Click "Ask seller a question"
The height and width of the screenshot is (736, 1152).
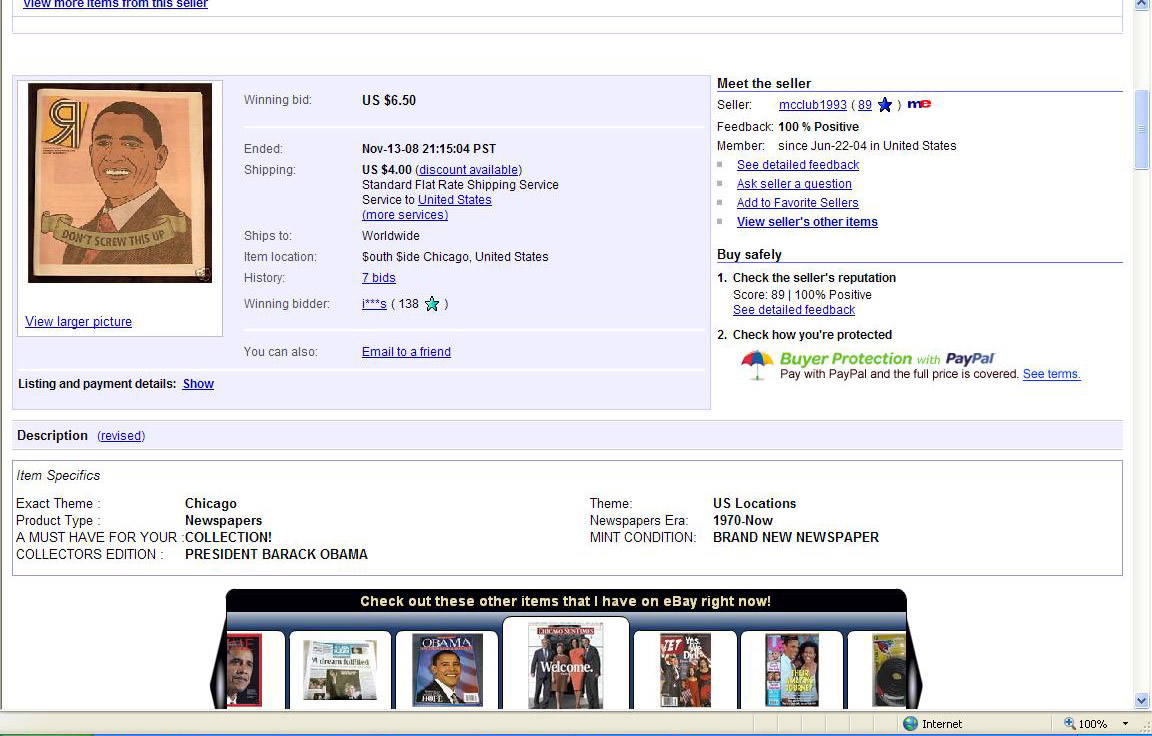(x=794, y=184)
